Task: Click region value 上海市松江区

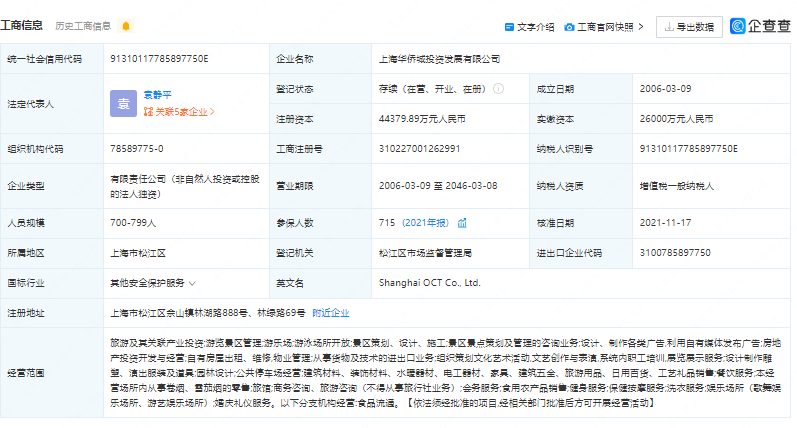Action: coord(138,253)
